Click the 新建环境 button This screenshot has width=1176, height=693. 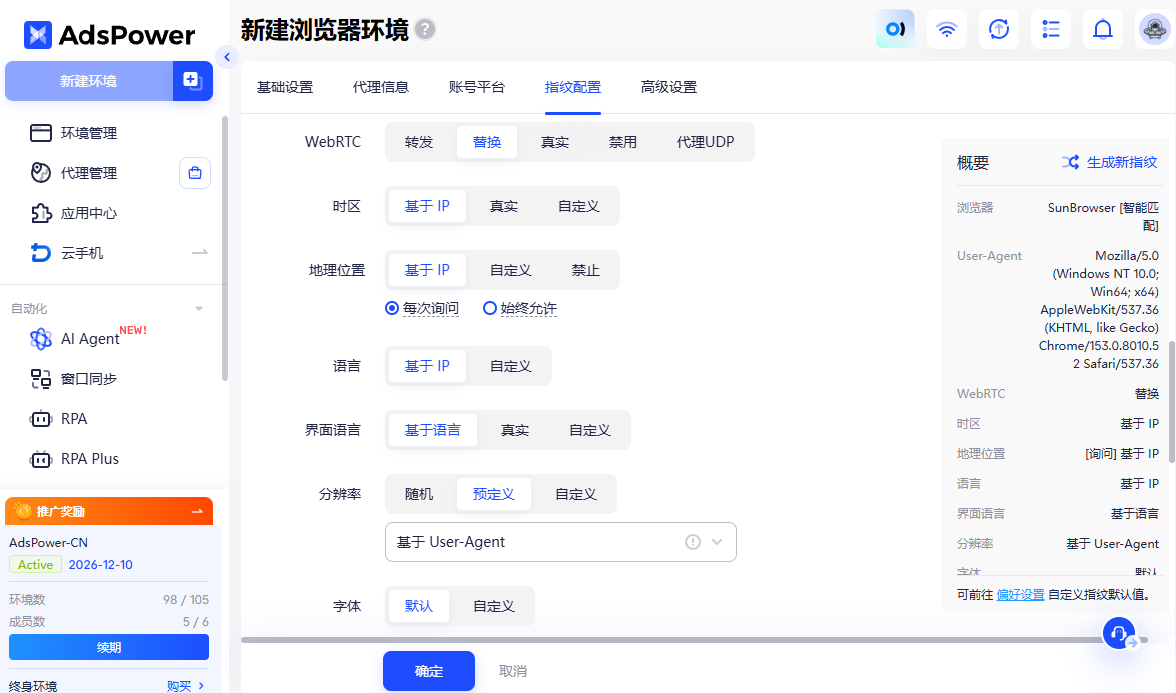88,81
